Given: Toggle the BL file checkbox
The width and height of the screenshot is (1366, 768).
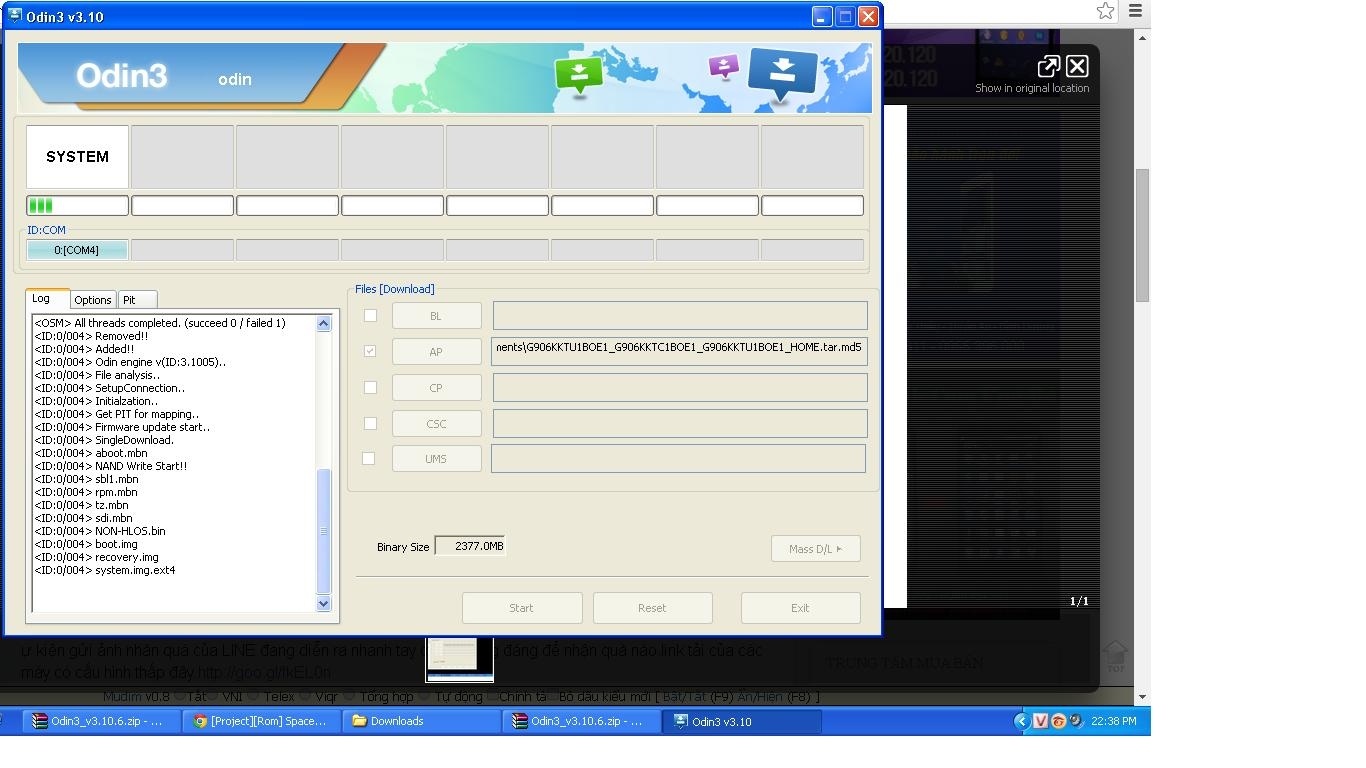Looking at the screenshot, I should (x=370, y=315).
